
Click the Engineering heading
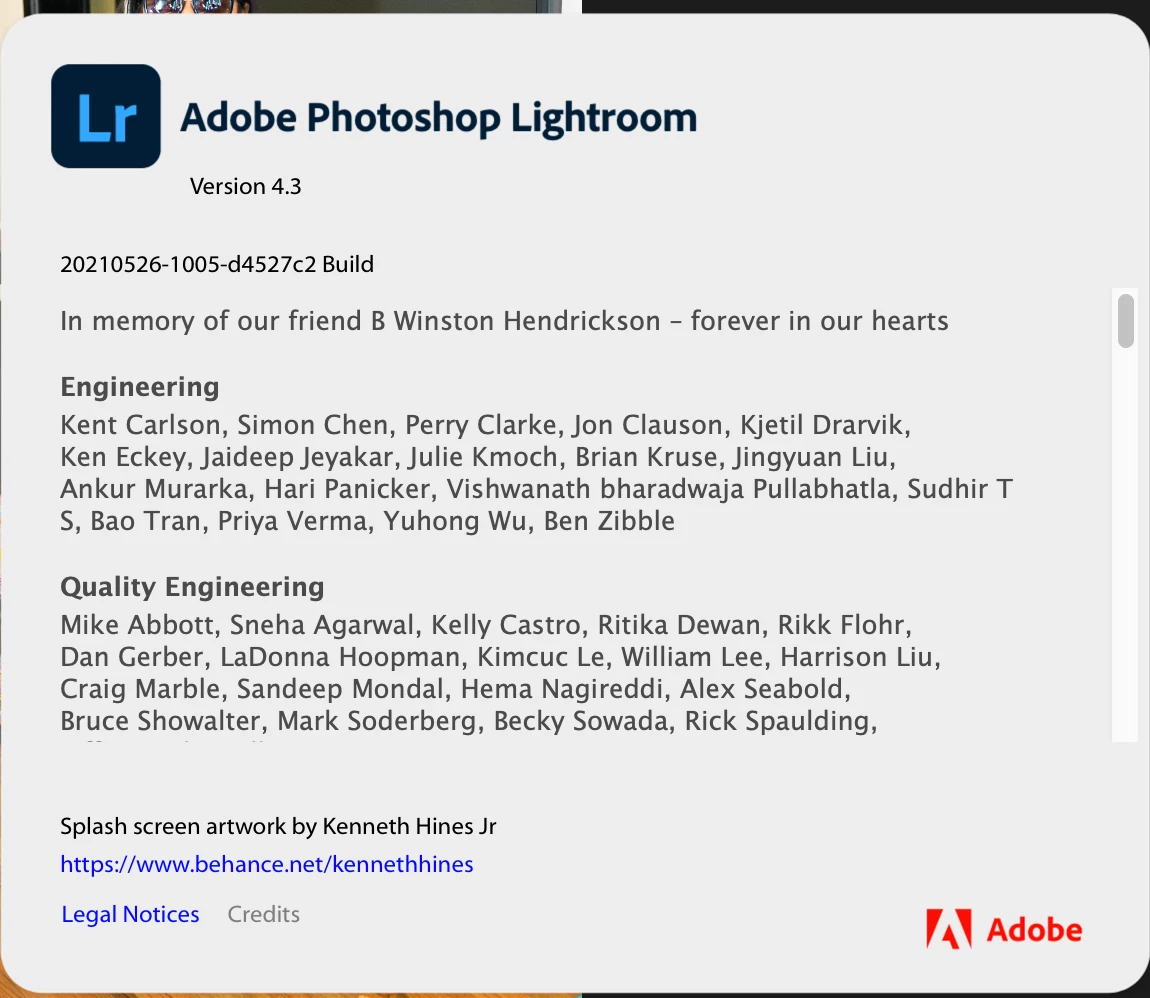pyautogui.click(x=140, y=388)
